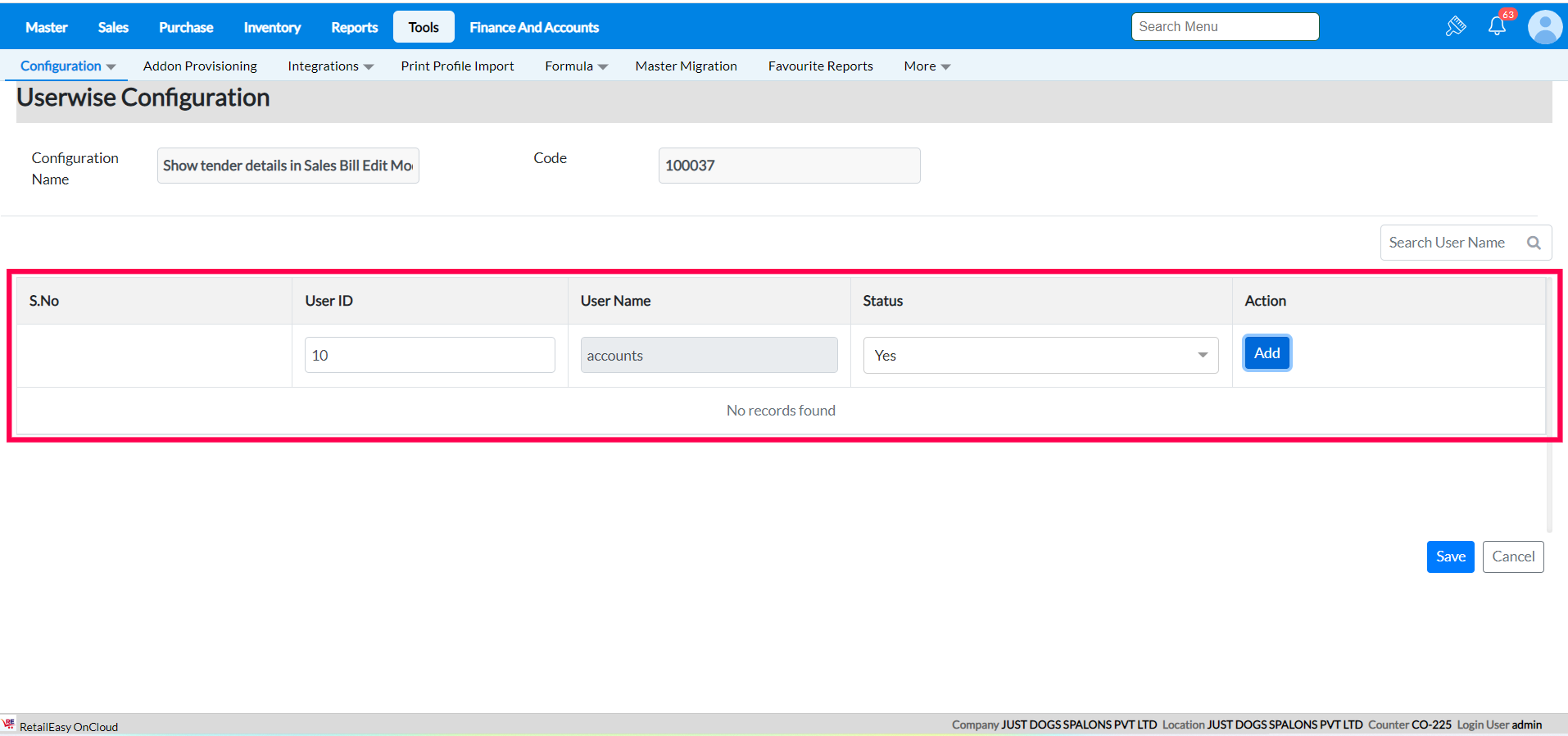Open Finance And Accounts menu
Screen dimensions: 1568x736
534,27
